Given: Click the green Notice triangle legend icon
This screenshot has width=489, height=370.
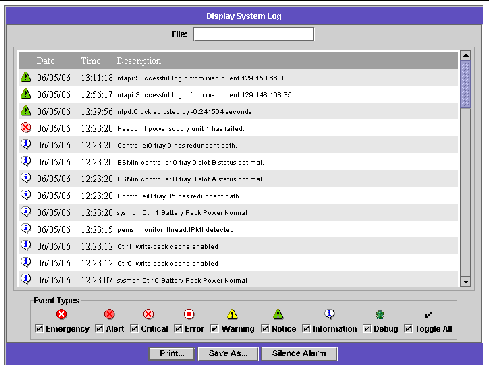Looking at the screenshot, I should [278, 314].
